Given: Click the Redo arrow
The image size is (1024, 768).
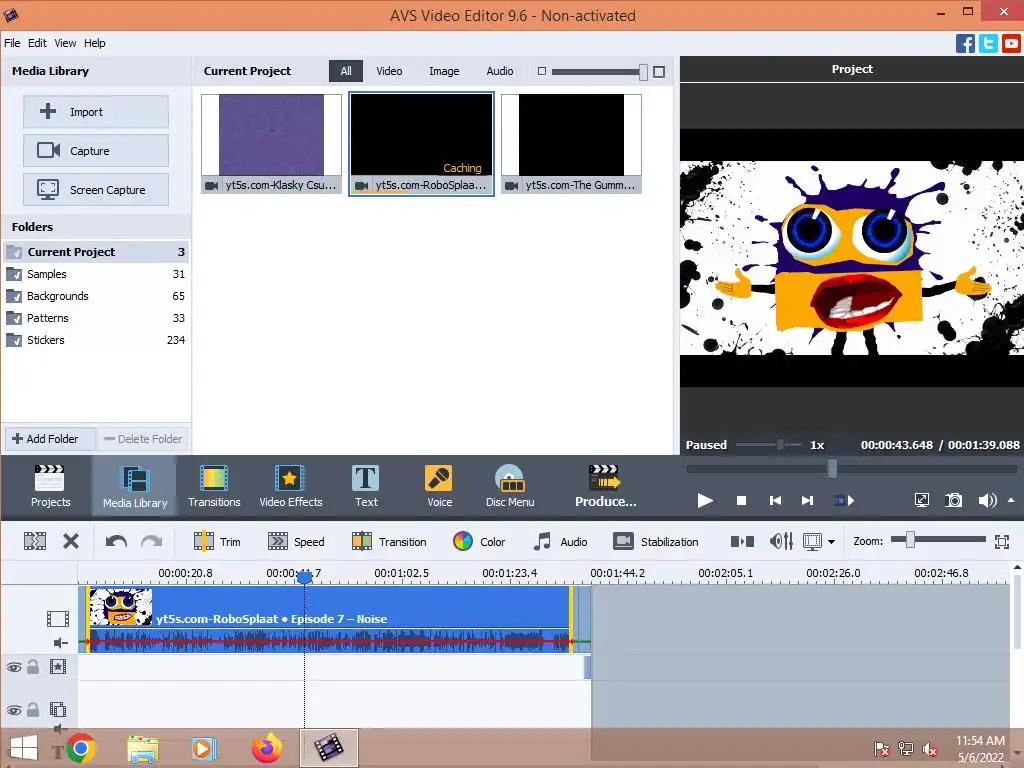Looking at the screenshot, I should click(152, 541).
